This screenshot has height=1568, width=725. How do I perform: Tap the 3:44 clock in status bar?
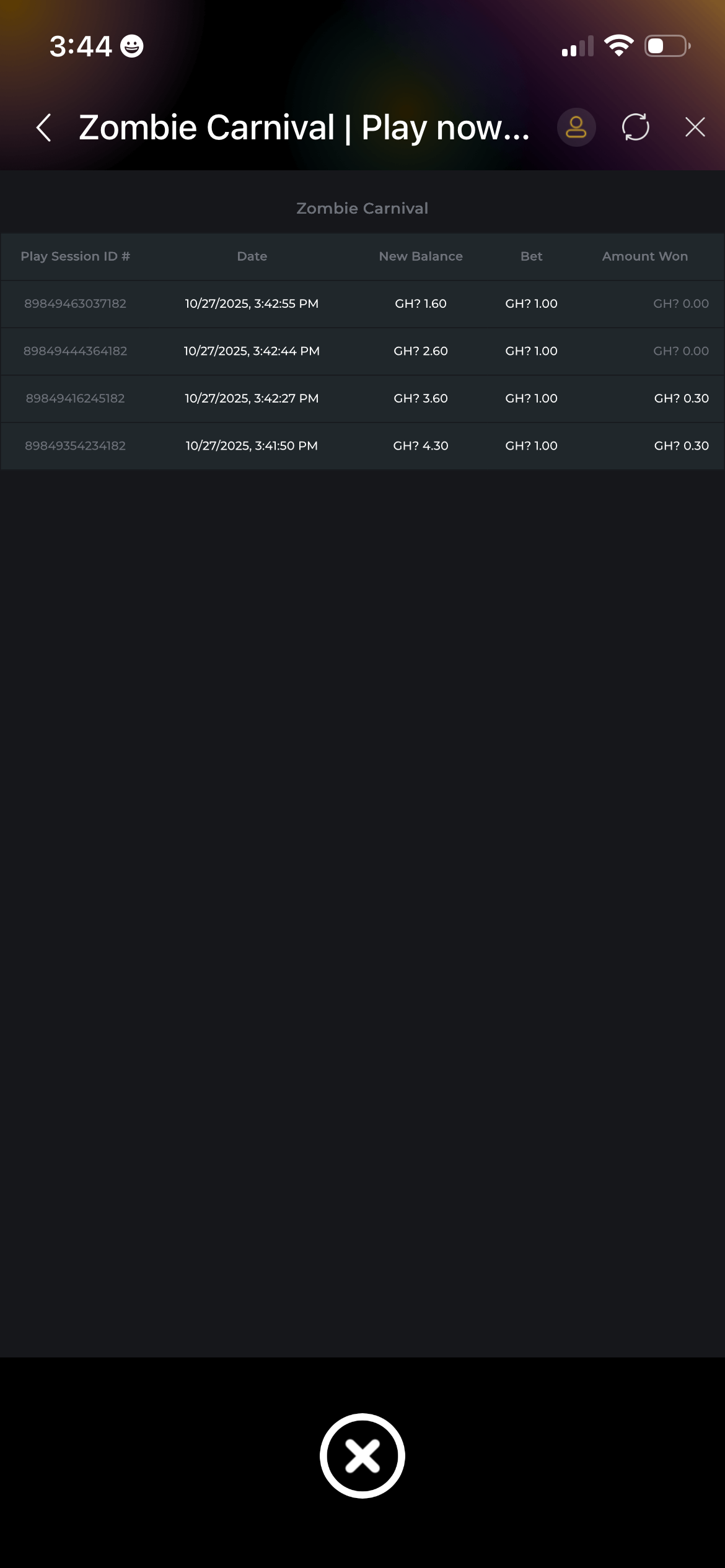click(x=81, y=46)
